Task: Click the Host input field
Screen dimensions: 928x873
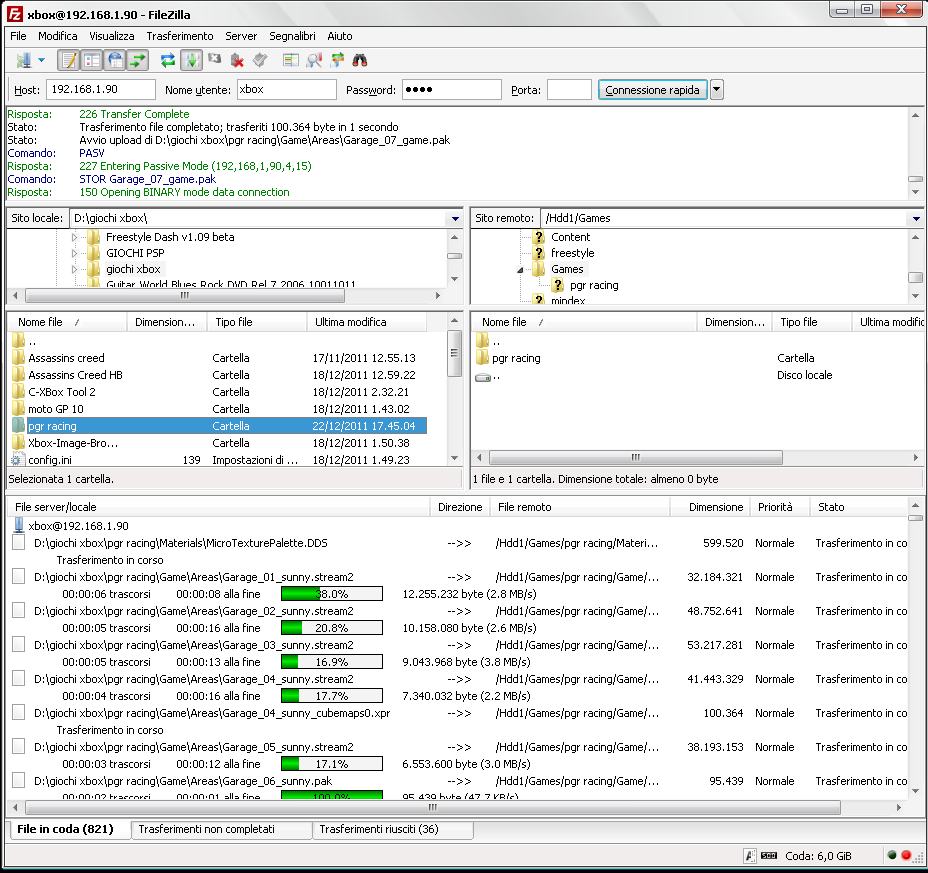Action: 101,89
